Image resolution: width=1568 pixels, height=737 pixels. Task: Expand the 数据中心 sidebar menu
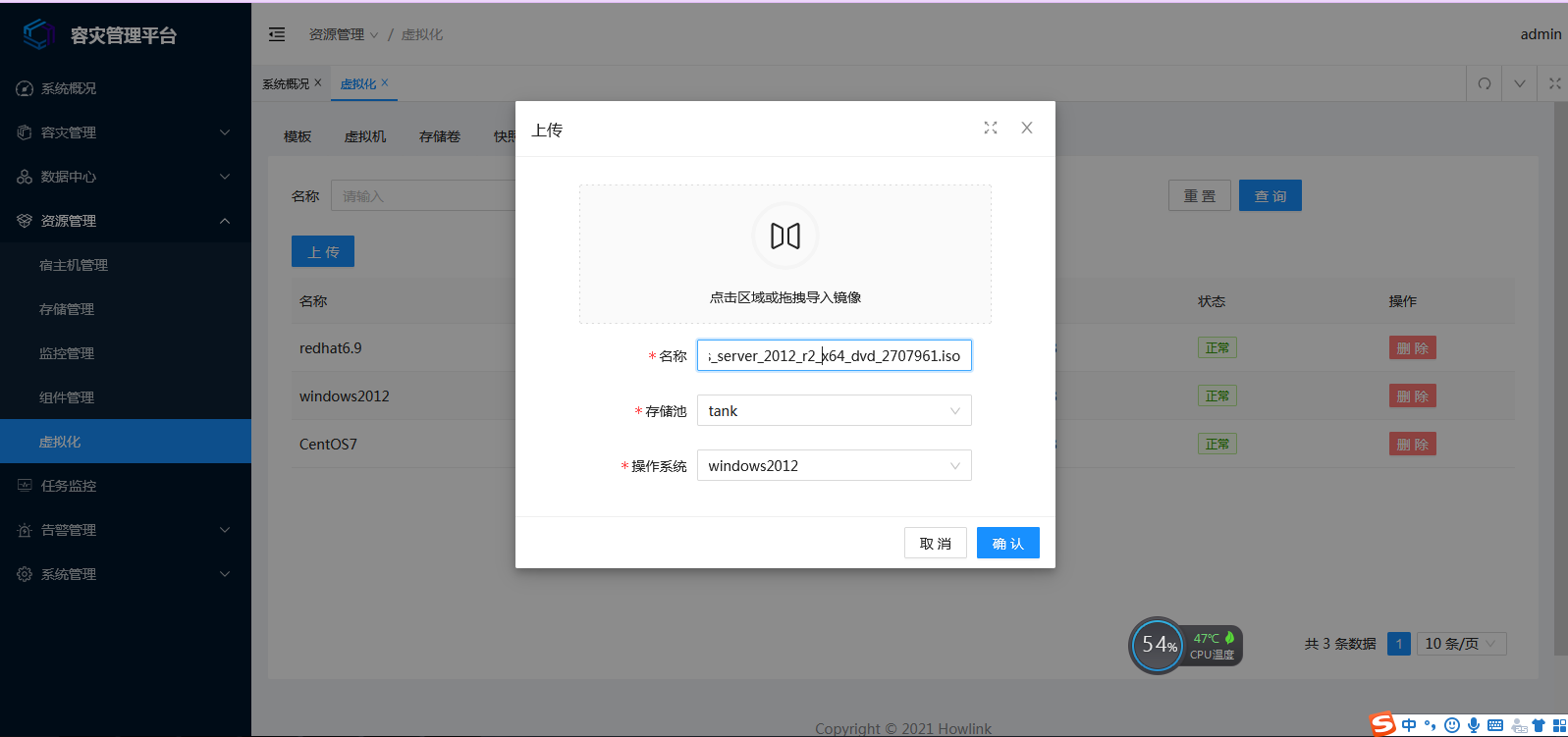tap(126, 177)
